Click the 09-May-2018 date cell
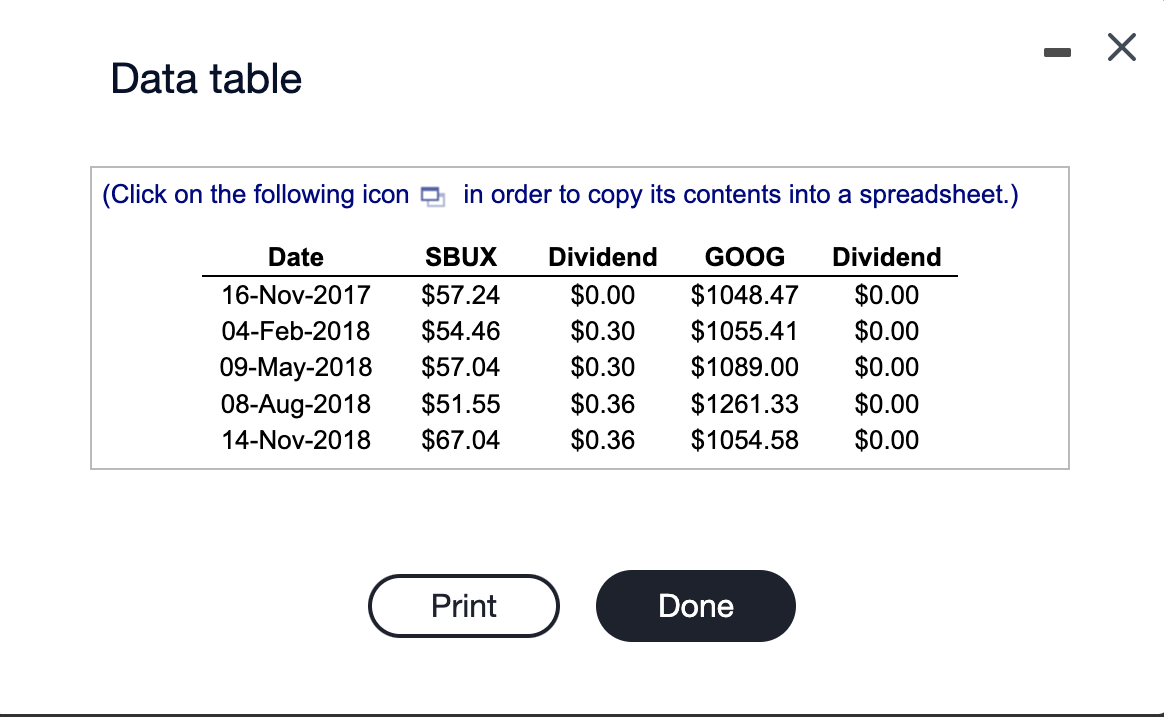The image size is (1164, 717). [295, 367]
